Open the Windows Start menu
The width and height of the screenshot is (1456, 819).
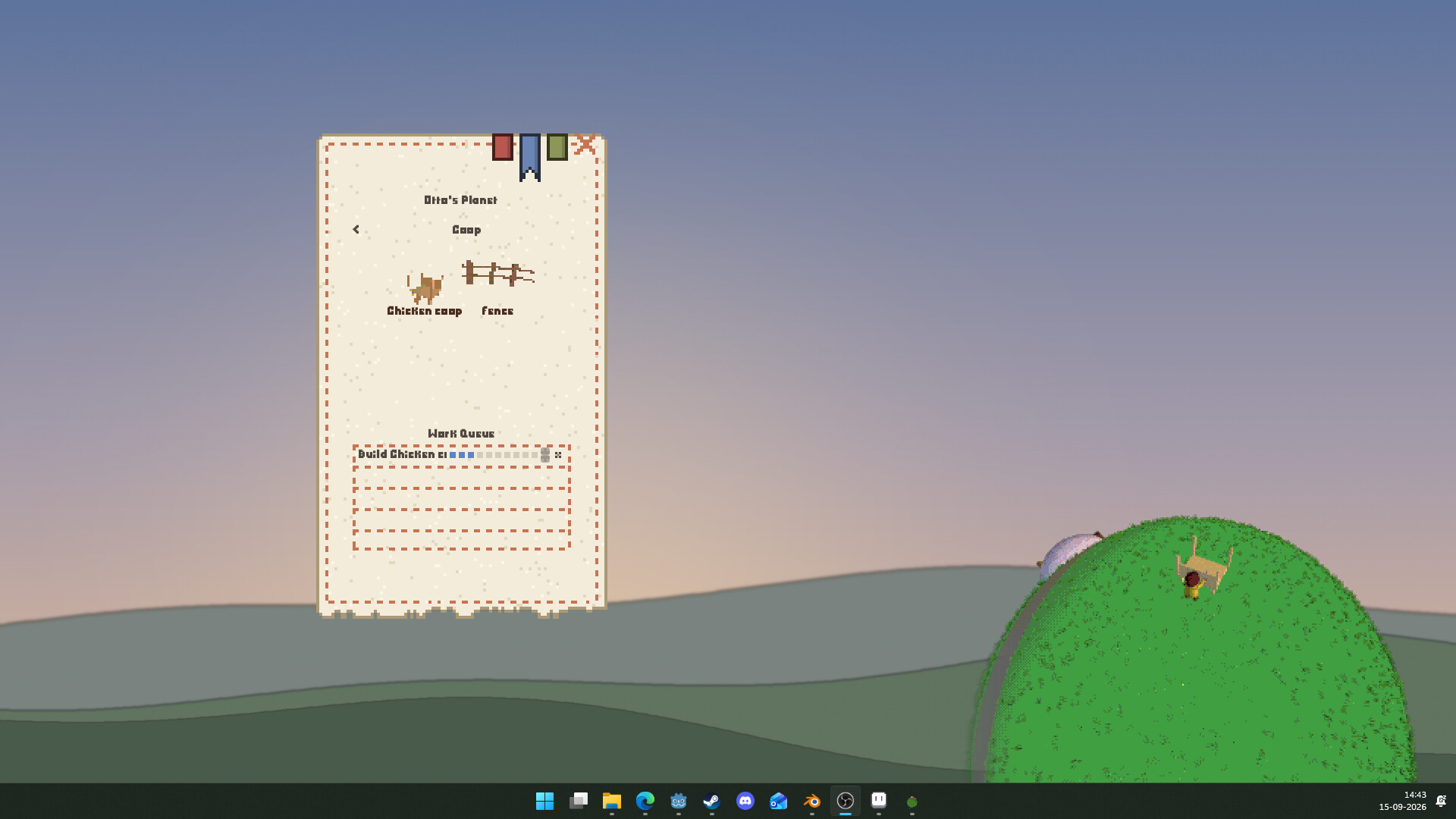pos(544,801)
